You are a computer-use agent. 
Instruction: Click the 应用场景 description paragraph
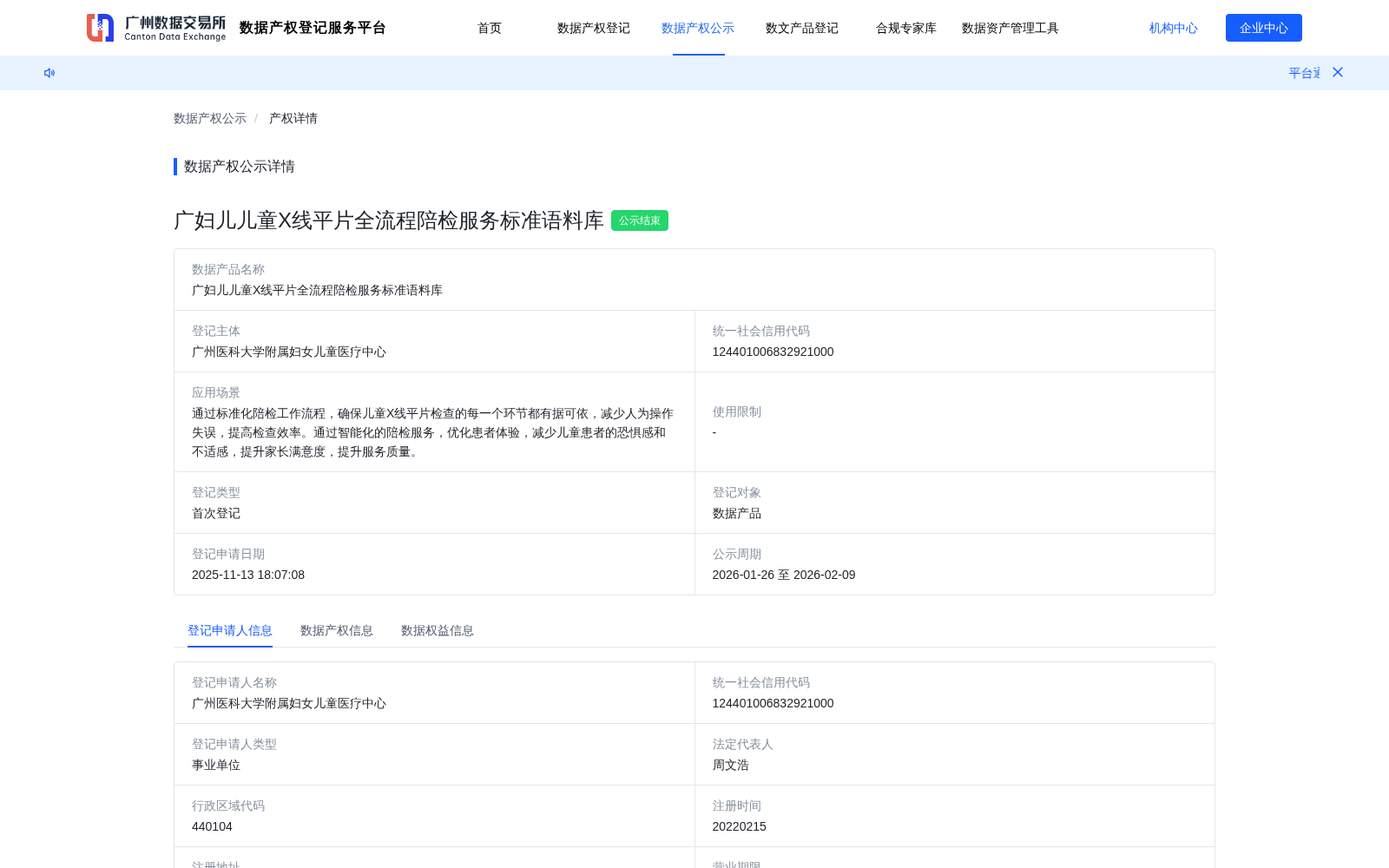(x=432, y=432)
